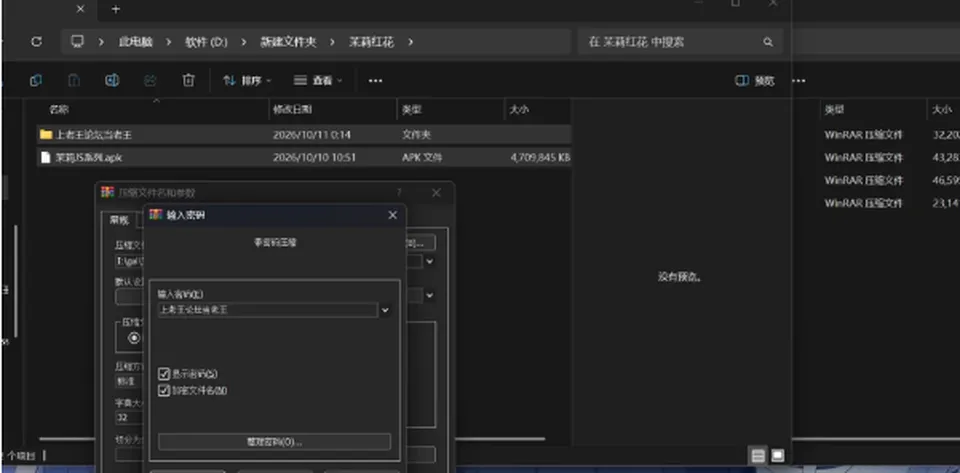Toggle the 显示密码 checkbox
960x473 pixels.
coord(163,374)
